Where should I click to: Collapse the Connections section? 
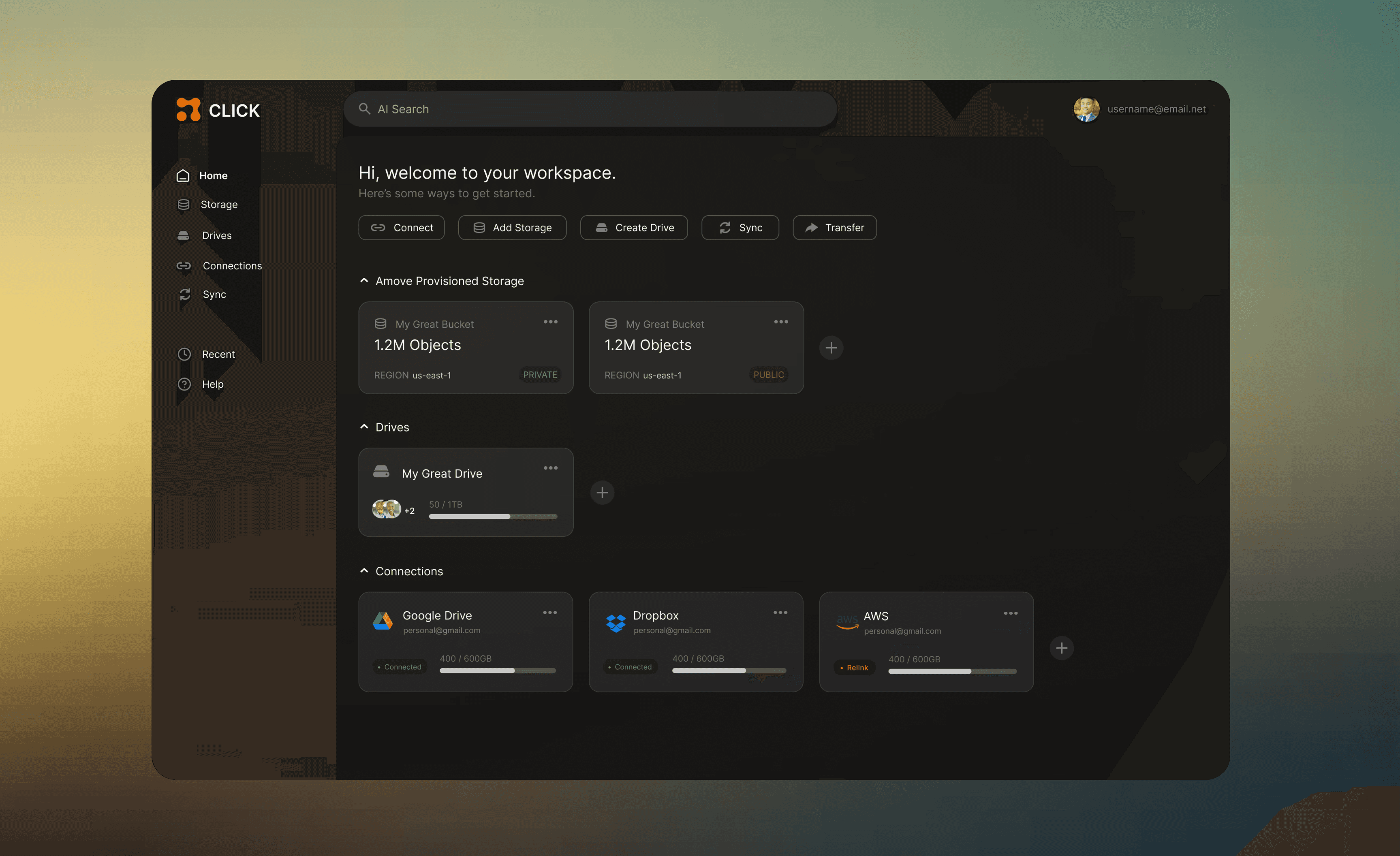(x=364, y=571)
